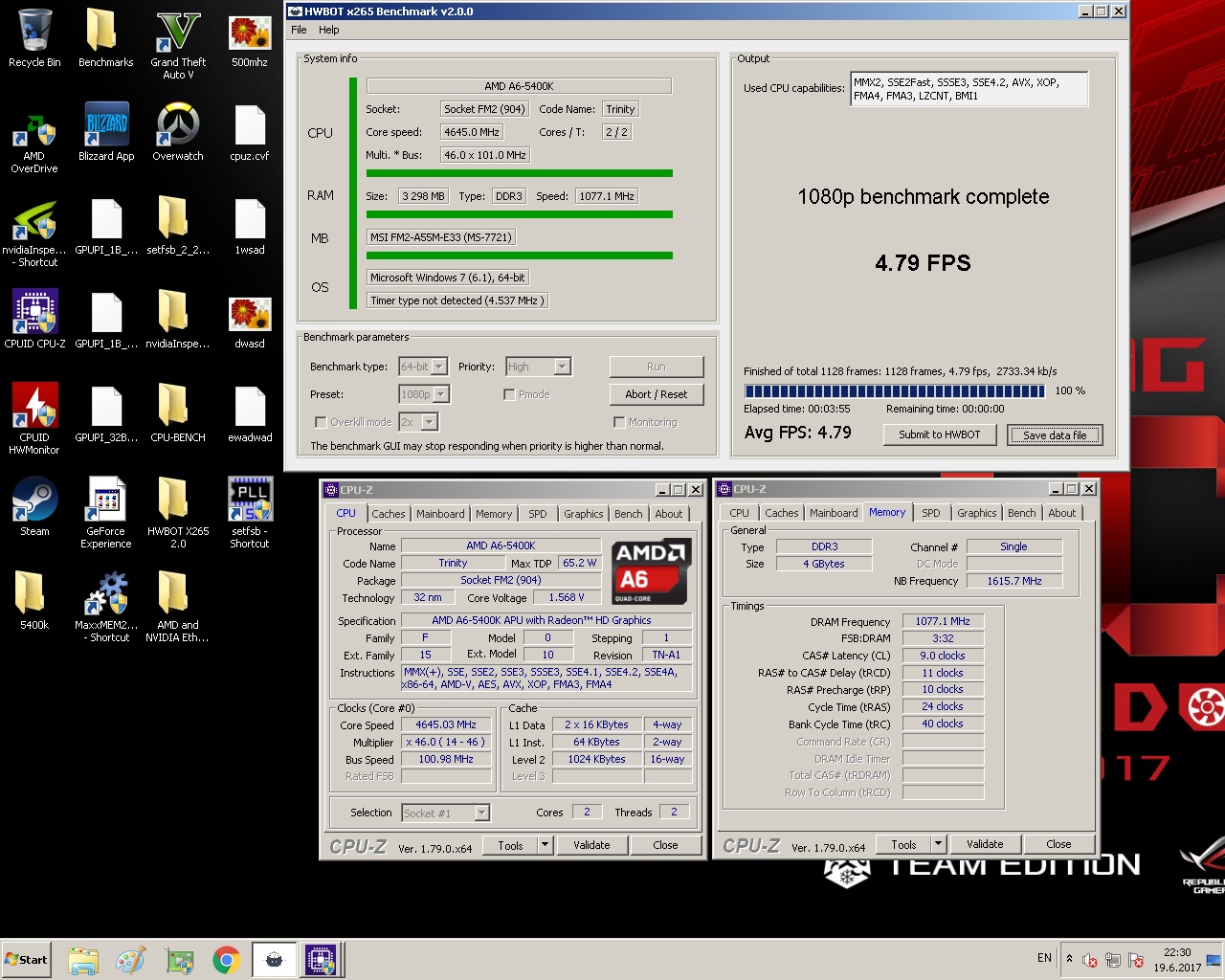Click Close in right CPU-Z window
1225x980 pixels.
(x=1058, y=844)
